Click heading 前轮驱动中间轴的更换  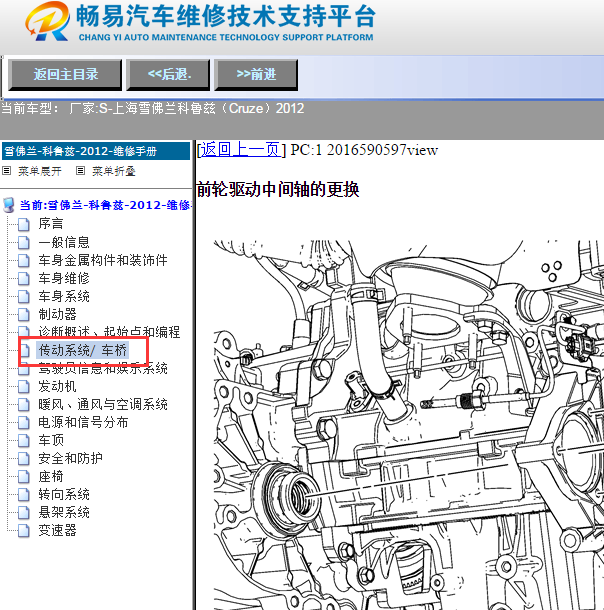(x=278, y=190)
